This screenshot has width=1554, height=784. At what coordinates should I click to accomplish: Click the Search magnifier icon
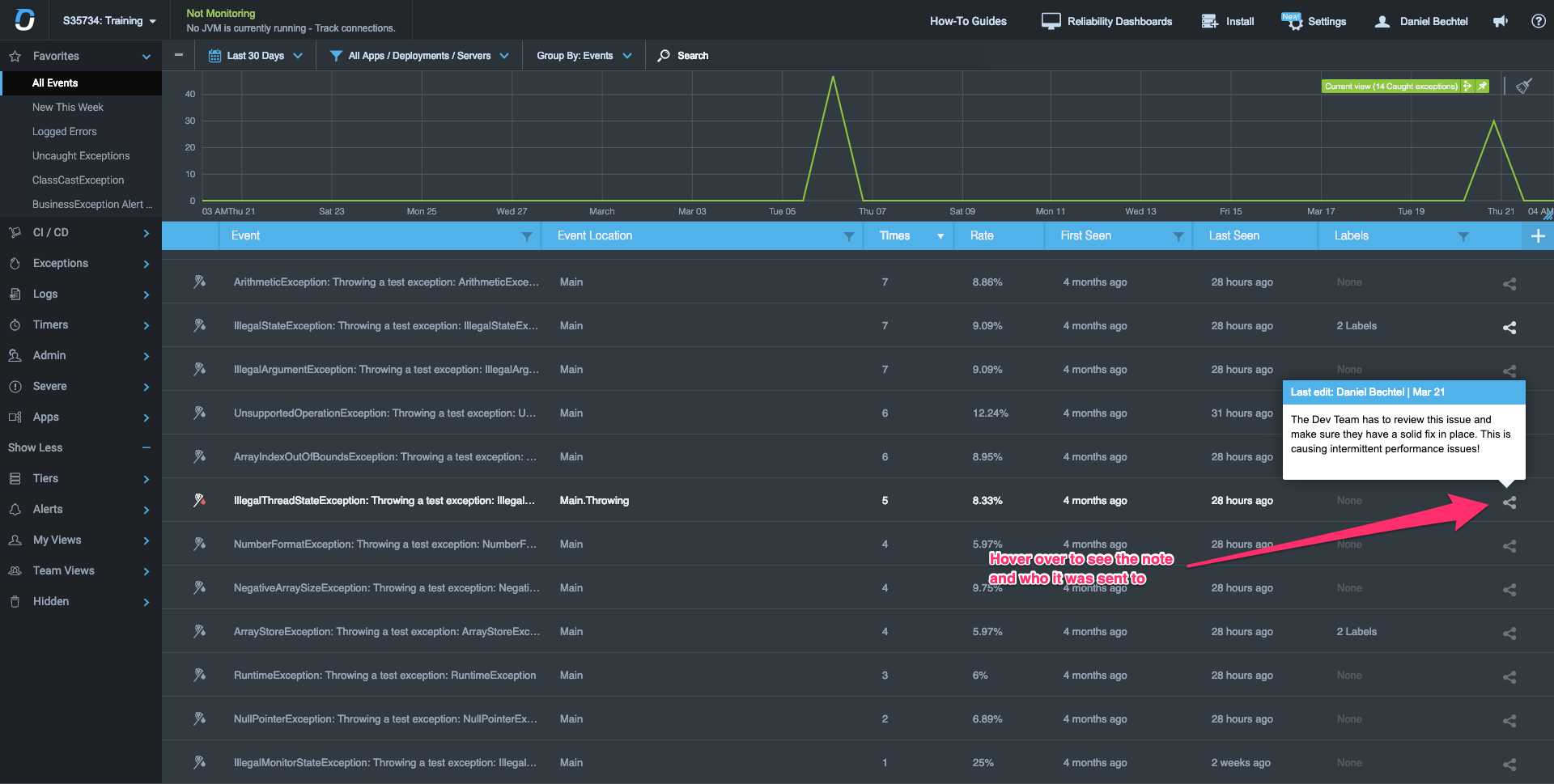coord(664,56)
